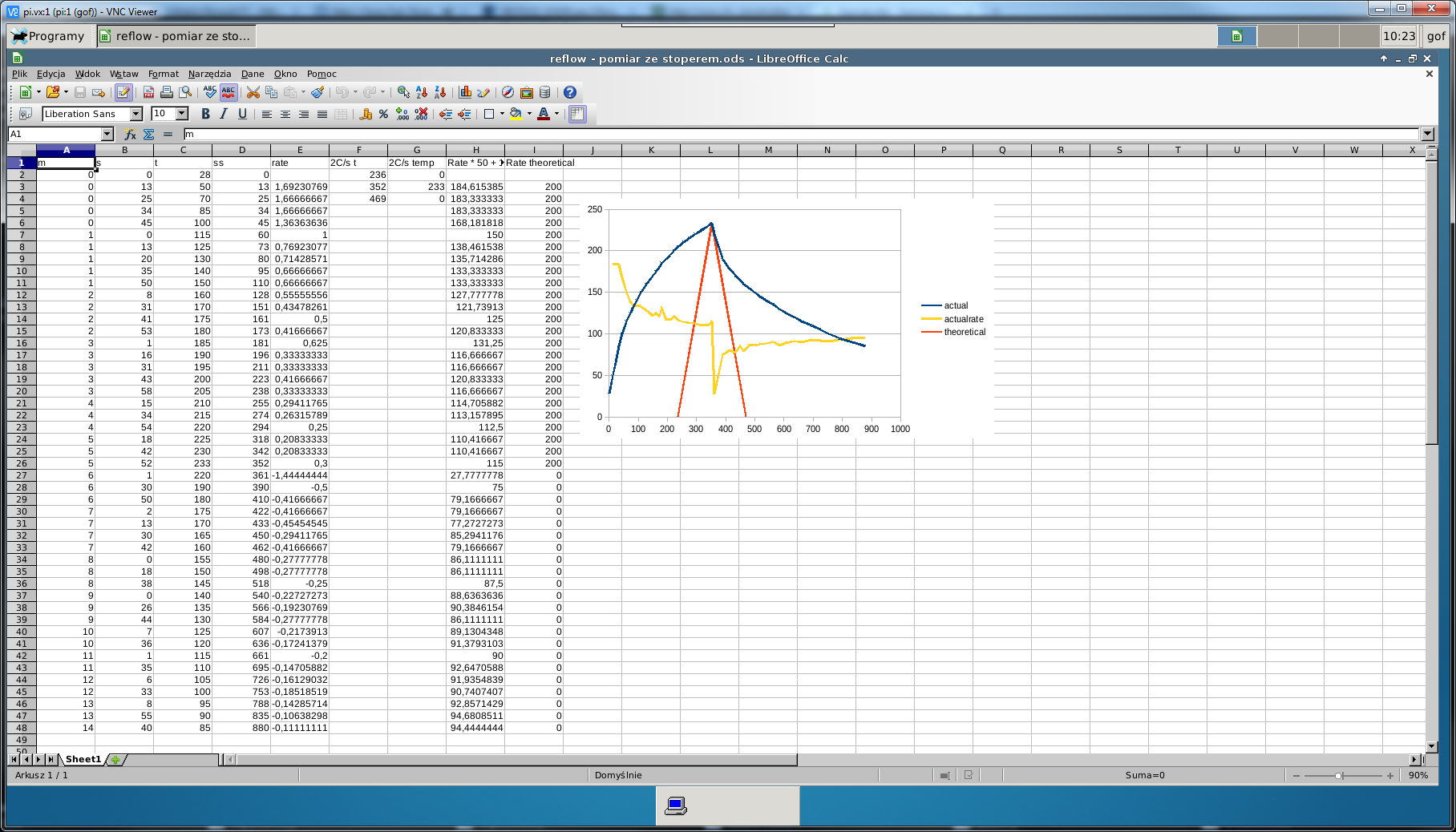Open the Dane menu

pos(253,74)
